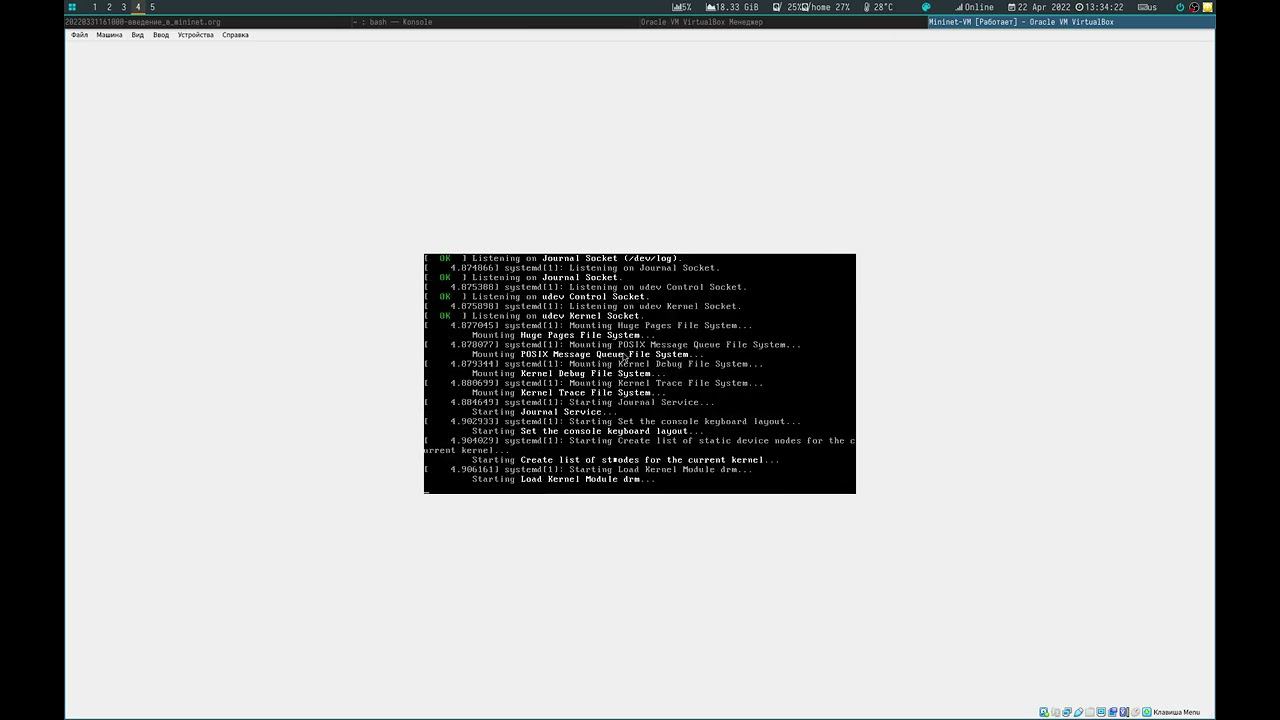Click the display settings status icon
Image resolution: width=1280 pixels, height=720 pixels.
click(1101, 712)
